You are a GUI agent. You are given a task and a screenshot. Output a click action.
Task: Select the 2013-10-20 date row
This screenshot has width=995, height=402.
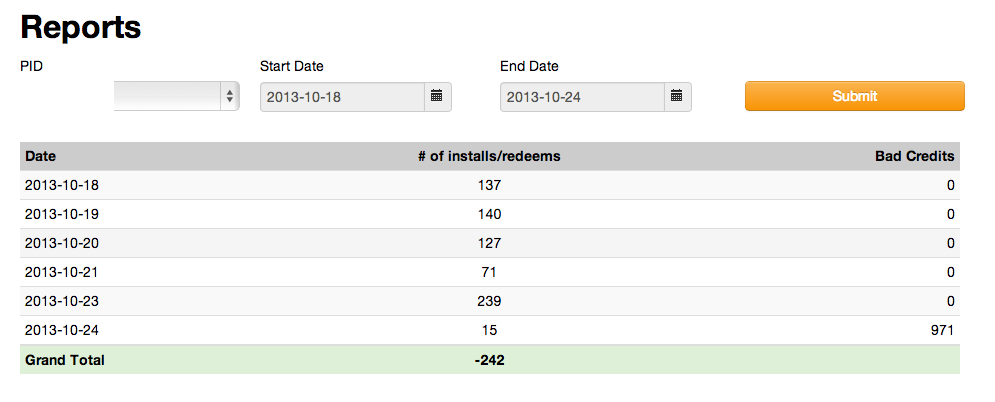(62, 243)
